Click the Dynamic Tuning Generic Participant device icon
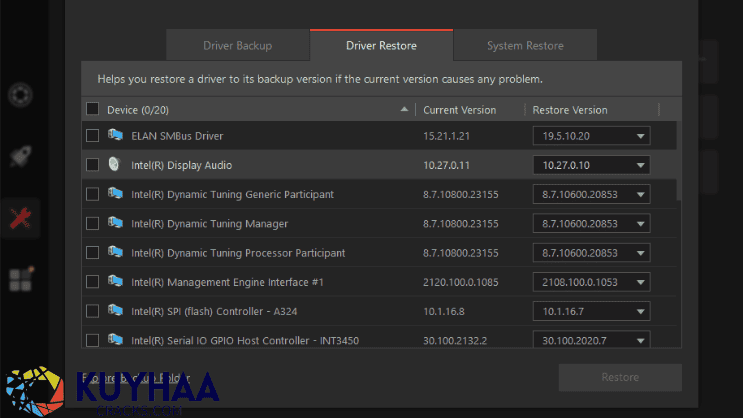The width and height of the screenshot is (743, 418). (115, 193)
